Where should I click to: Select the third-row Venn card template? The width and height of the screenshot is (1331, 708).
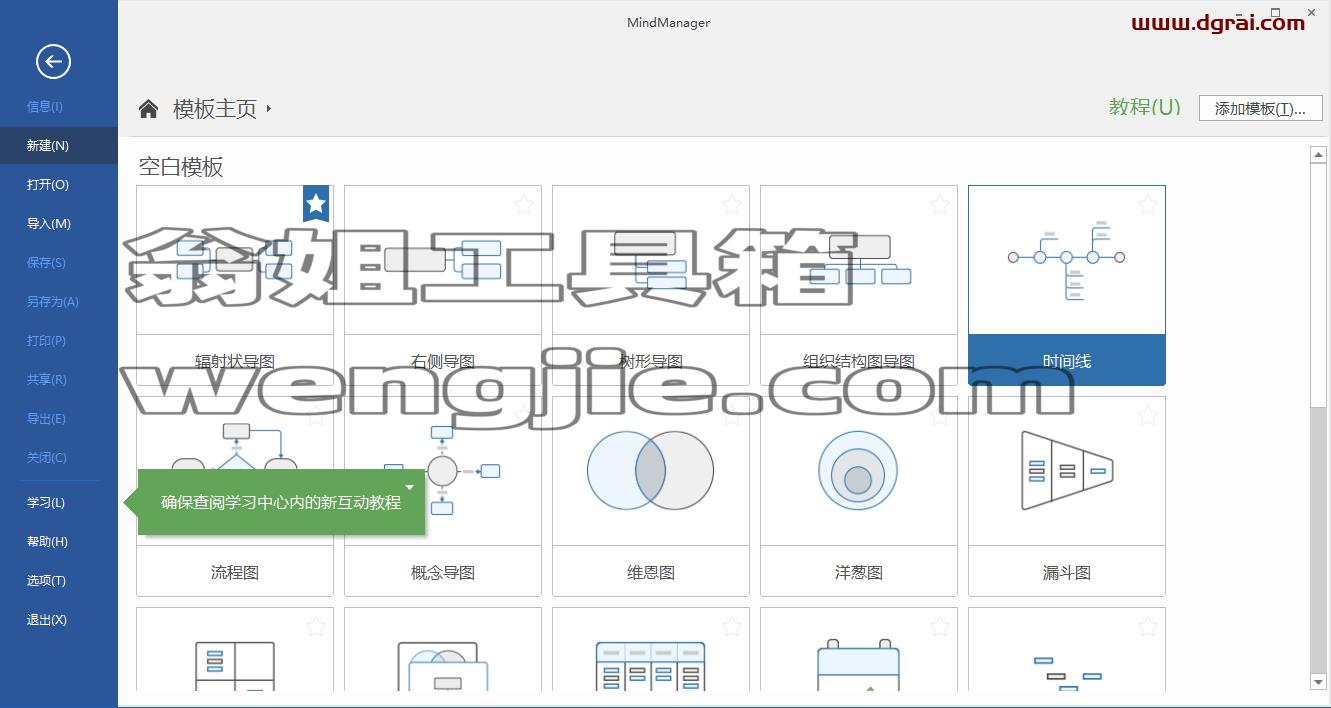443,649
